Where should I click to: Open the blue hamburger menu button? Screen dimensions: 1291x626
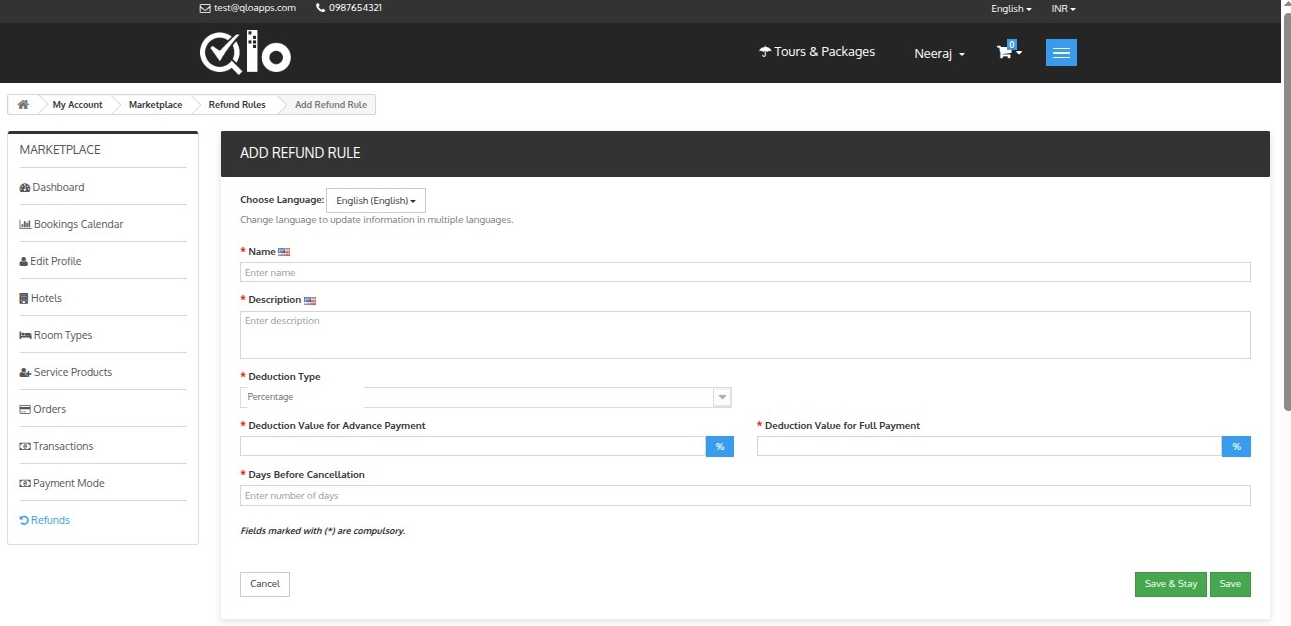[1061, 53]
